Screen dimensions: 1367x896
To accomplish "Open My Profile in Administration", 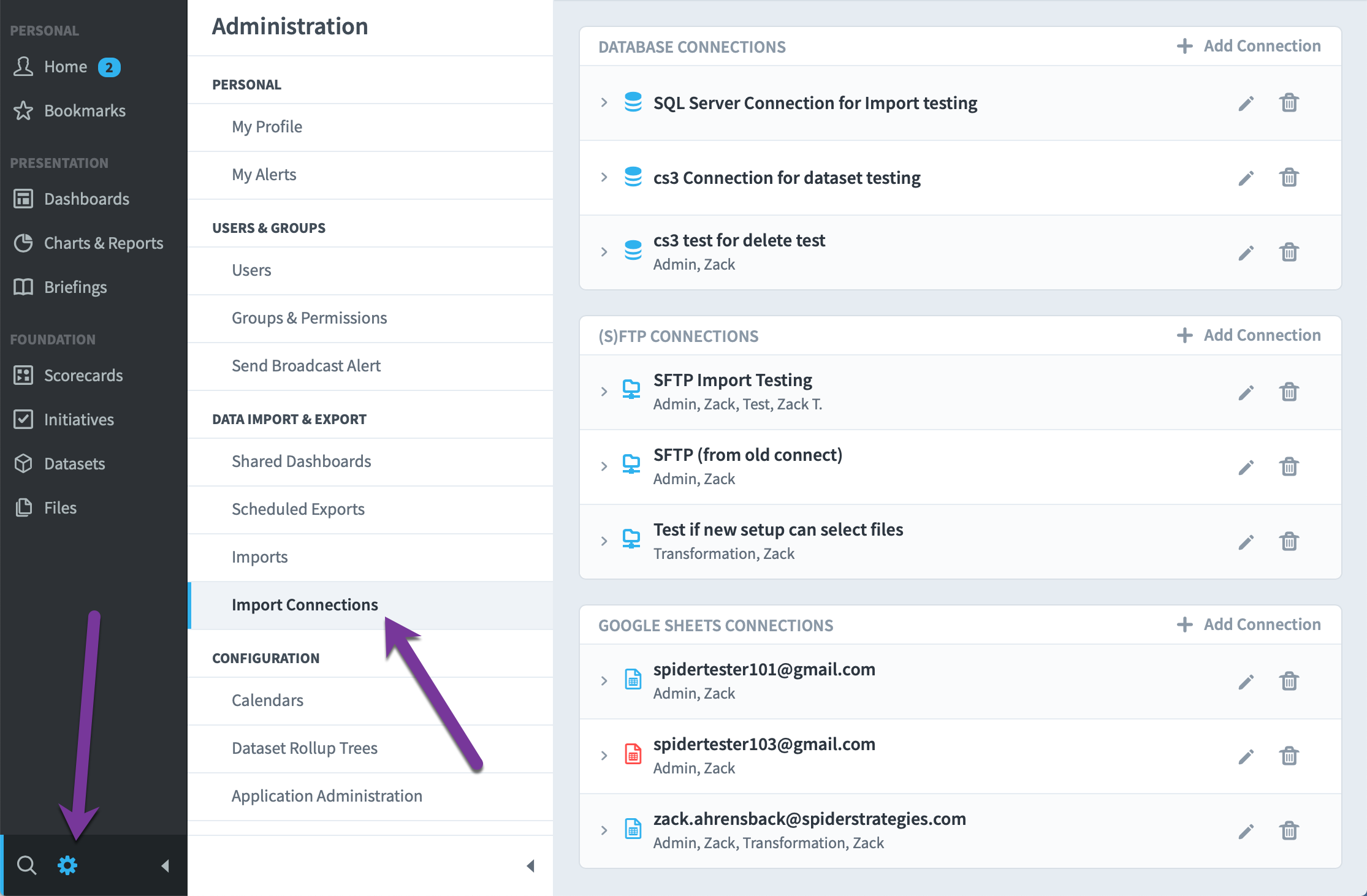I will click(370, 127).
